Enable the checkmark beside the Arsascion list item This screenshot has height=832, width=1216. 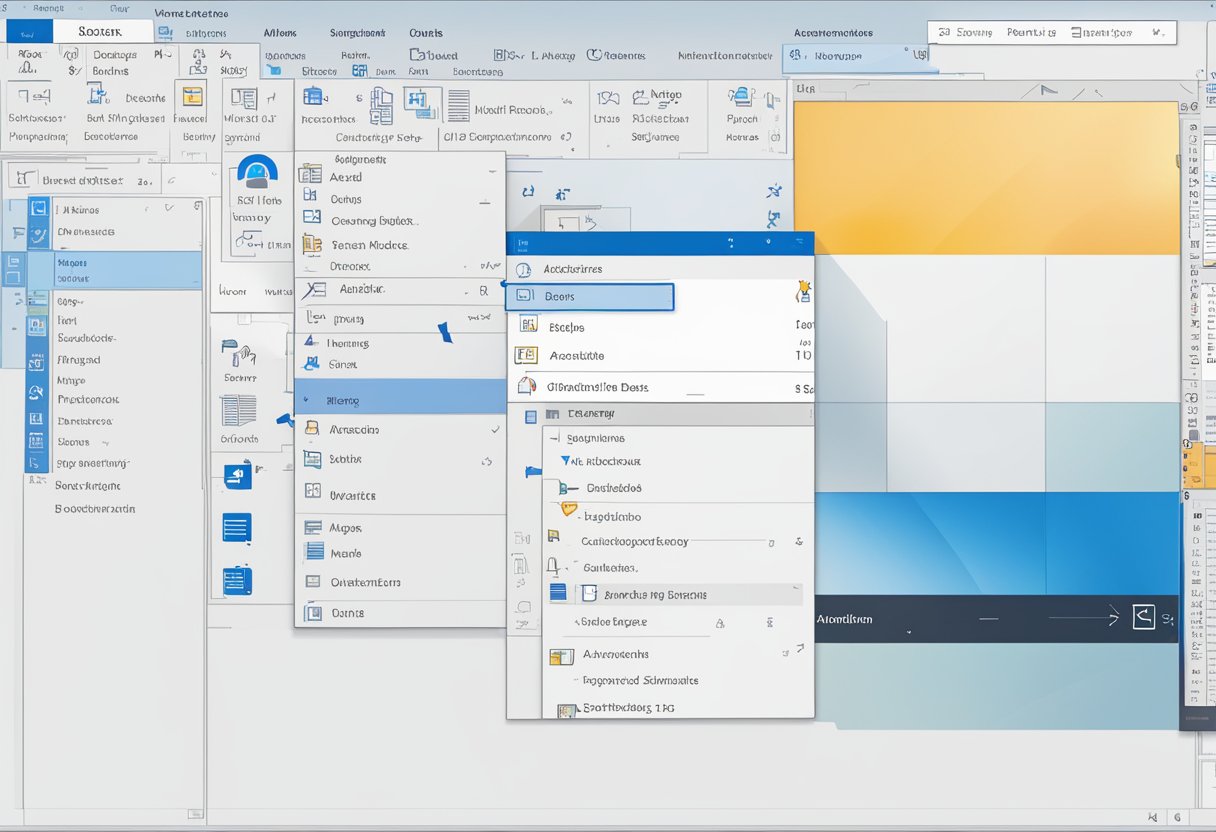[x=497, y=428]
